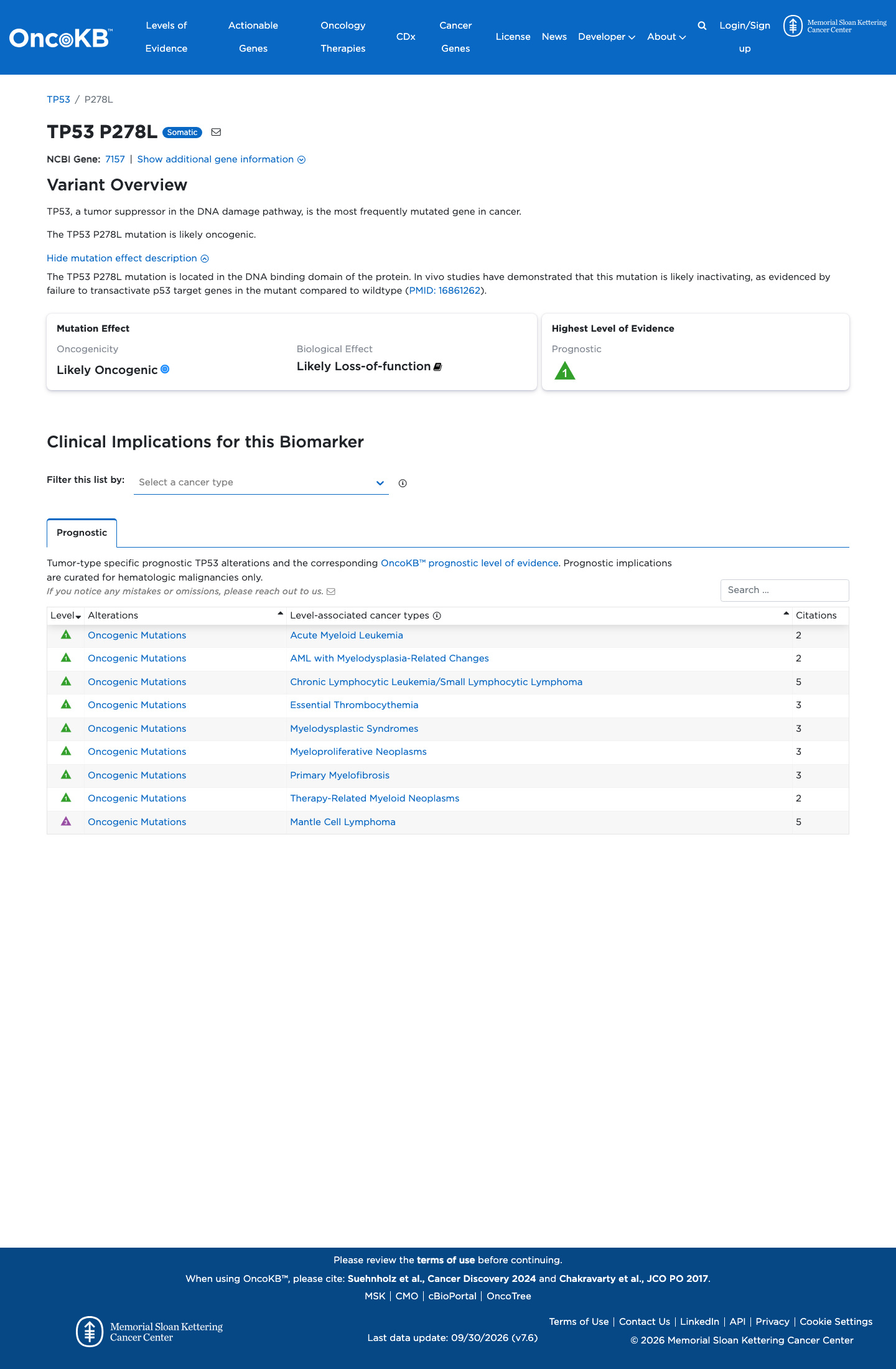Click the info icon next to Level-associated cancer types
896x1369 pixels.
(437, 615)
